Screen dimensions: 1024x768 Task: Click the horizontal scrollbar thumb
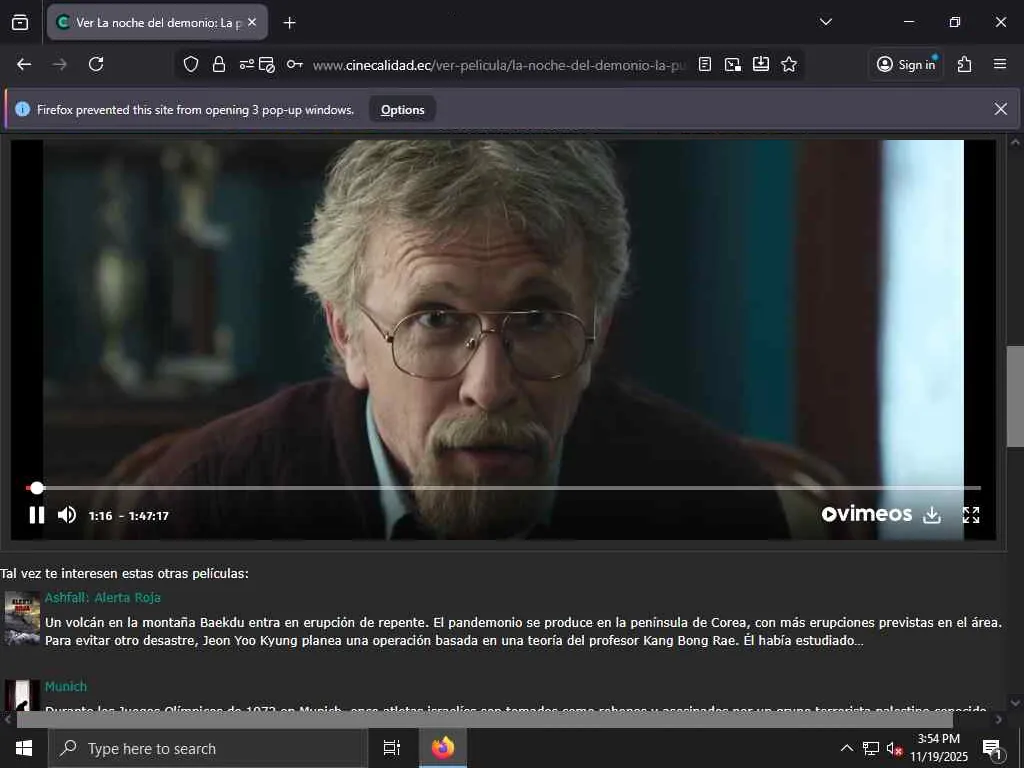[485, 720]
